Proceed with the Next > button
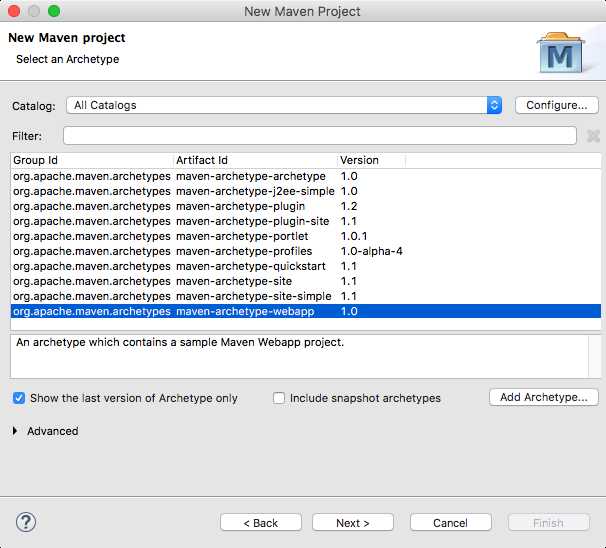This screenshot has width=606, height=548. point(353,522)
